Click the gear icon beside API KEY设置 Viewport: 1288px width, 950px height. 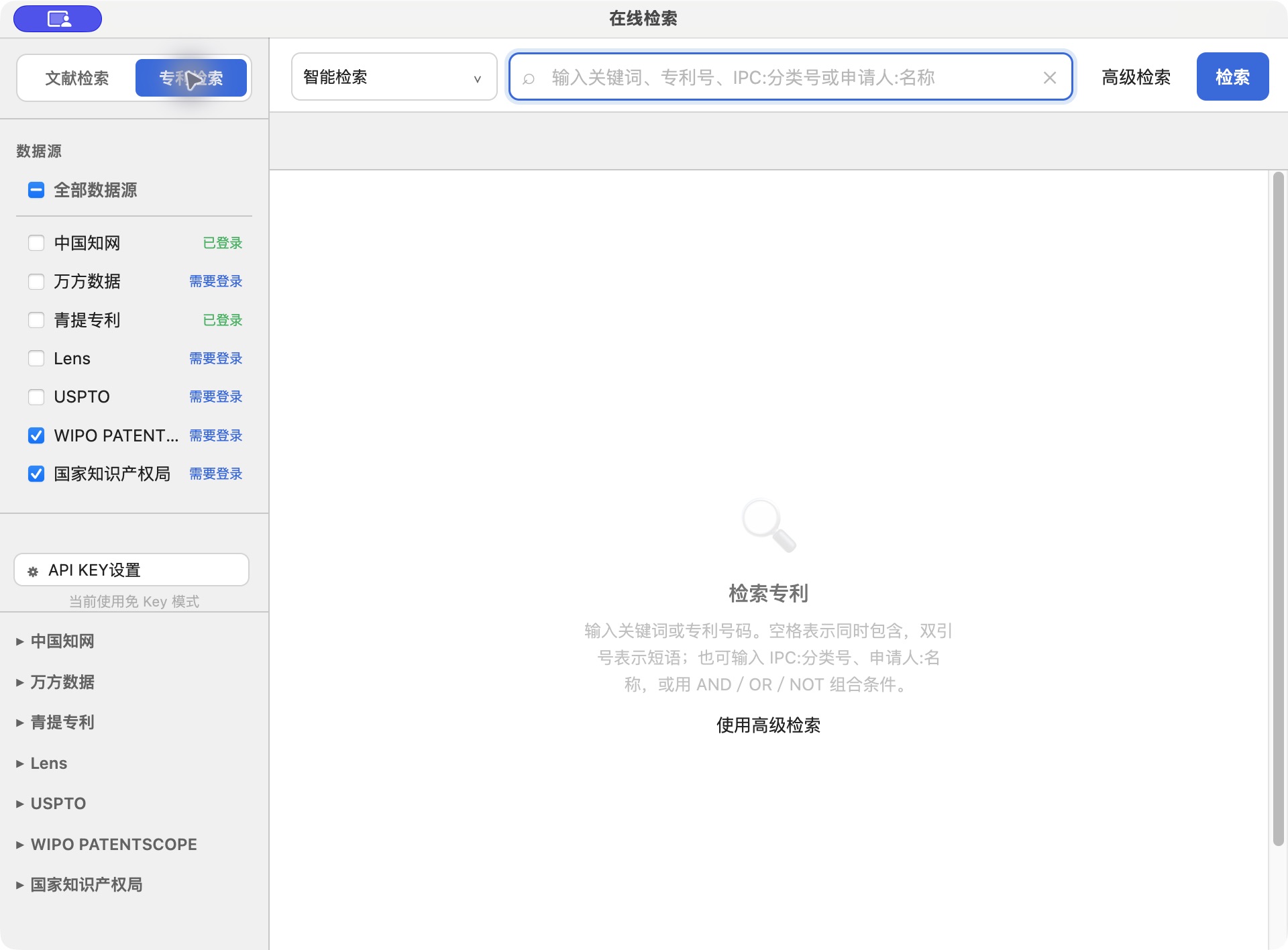pos(33,572)
